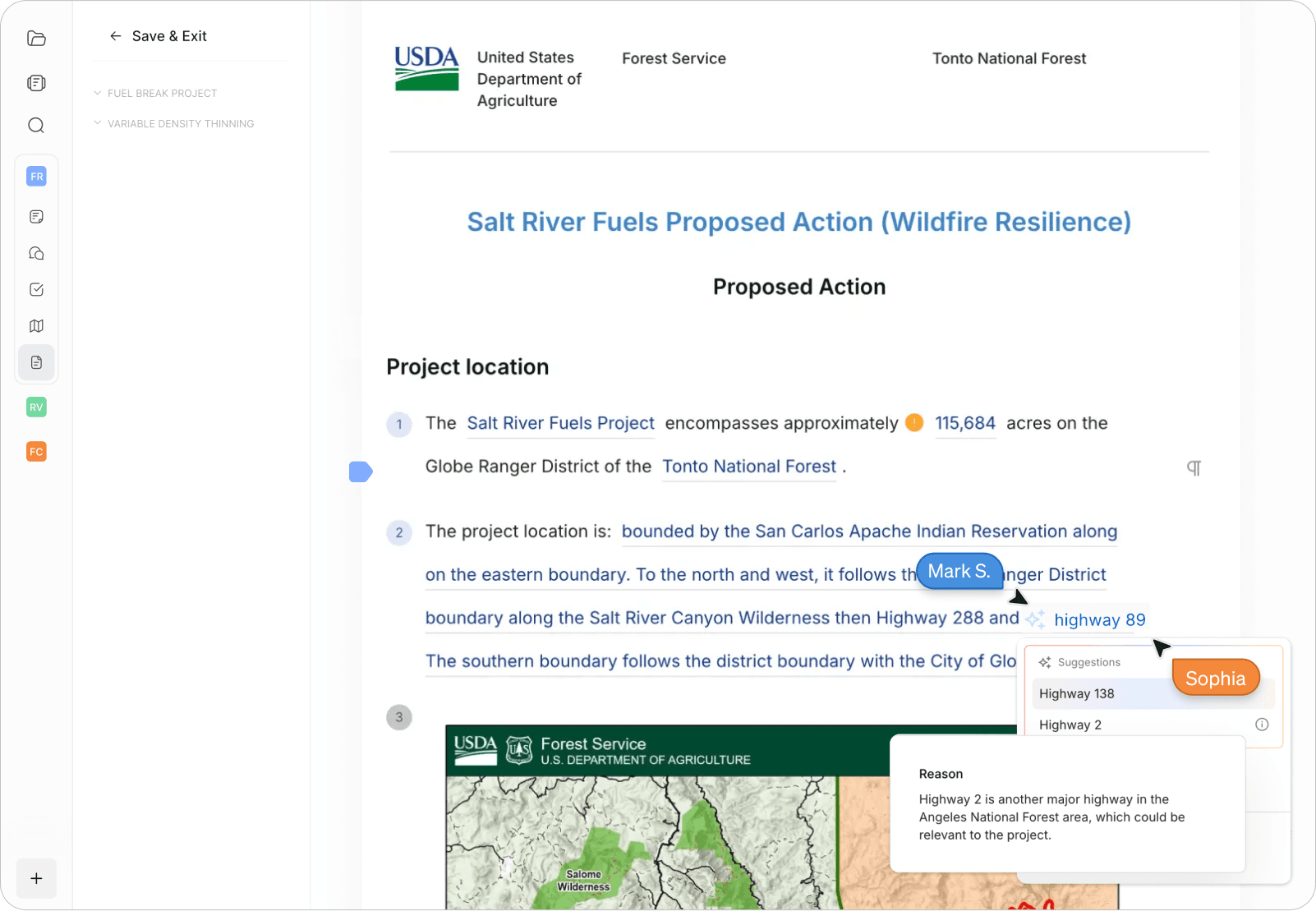Select the active document icon

(36, 362)
